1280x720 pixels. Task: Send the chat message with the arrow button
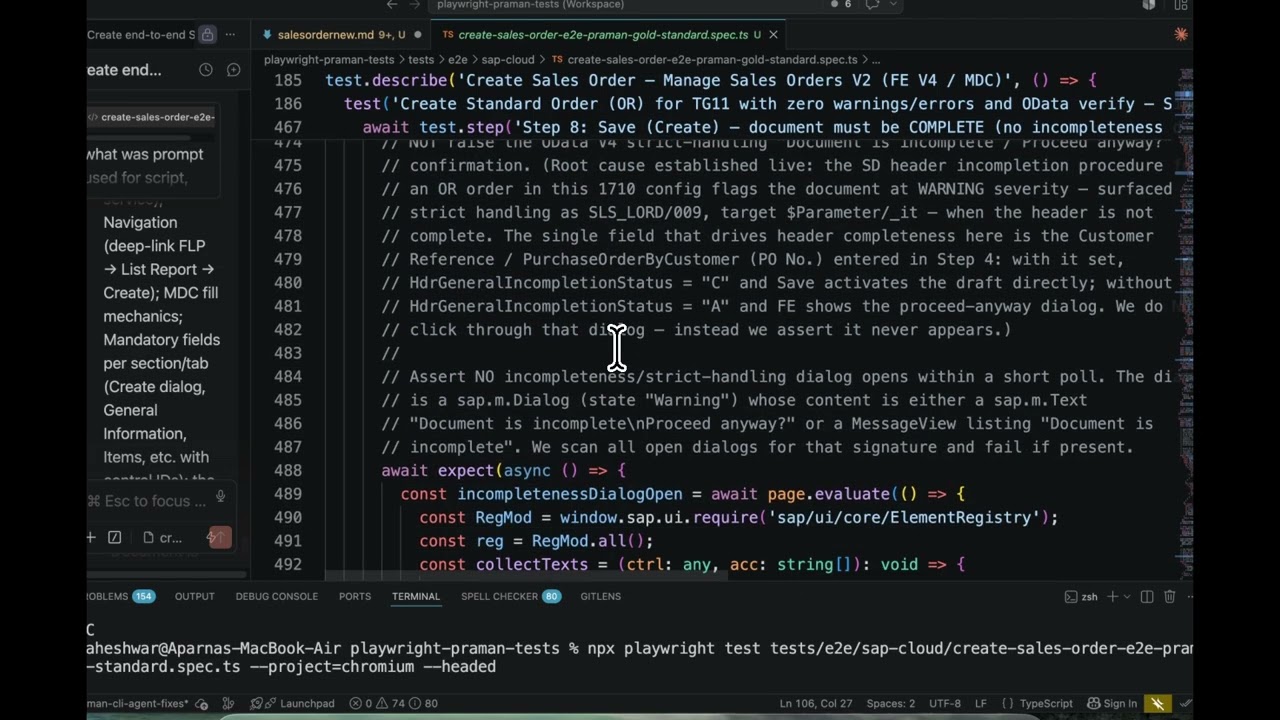pos(219,537)
